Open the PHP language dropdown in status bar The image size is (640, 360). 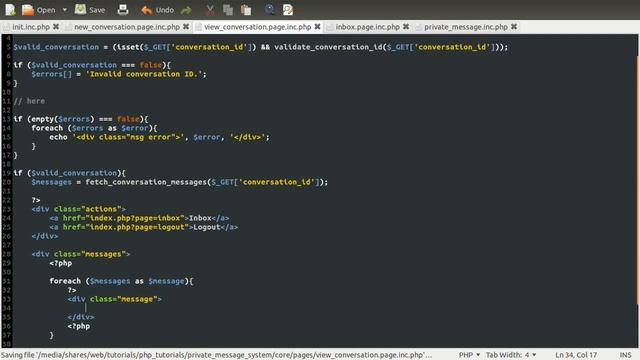[469, 355]
